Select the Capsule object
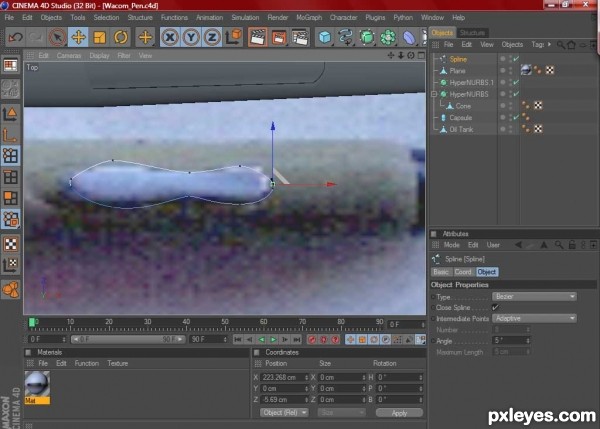The width and height of the screenshot is (600, 429). 461,118
